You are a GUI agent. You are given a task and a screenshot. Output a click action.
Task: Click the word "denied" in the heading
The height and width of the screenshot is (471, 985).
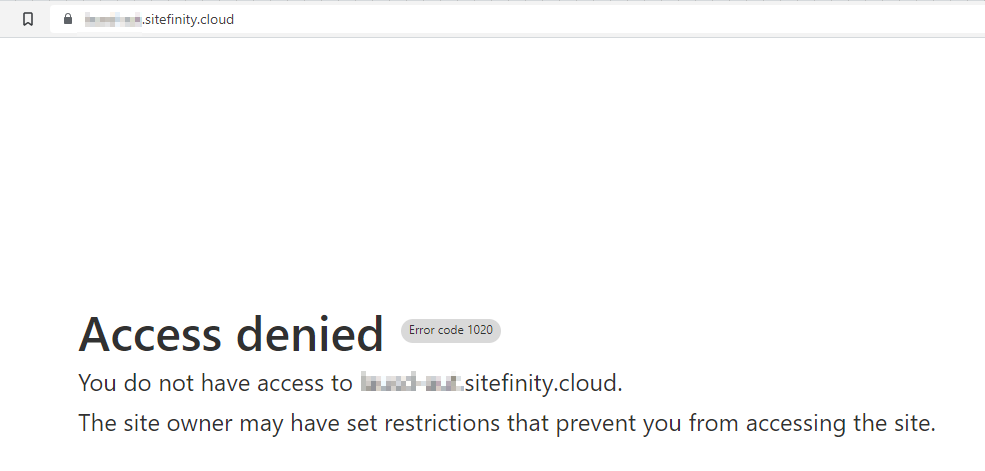point(310,334)
